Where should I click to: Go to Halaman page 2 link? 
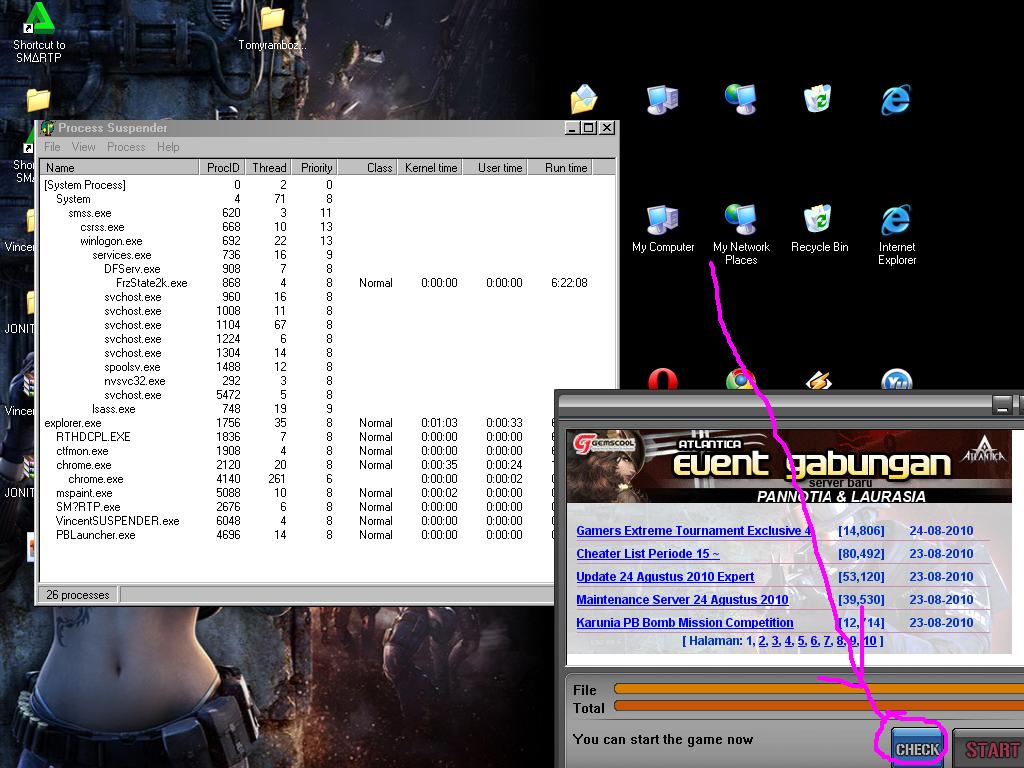click(x=761, y=641)
